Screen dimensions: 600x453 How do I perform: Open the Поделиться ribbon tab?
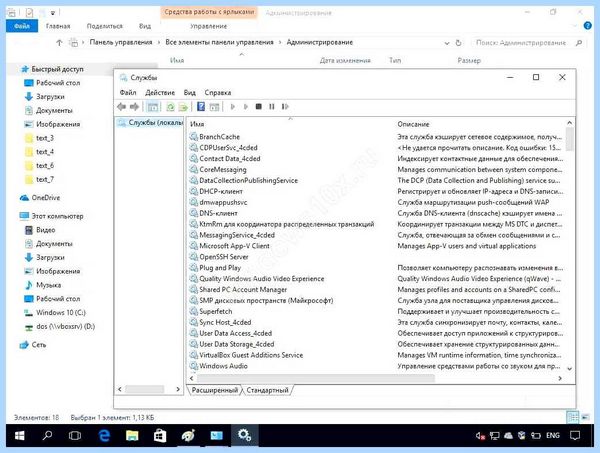tap(104, 26)
